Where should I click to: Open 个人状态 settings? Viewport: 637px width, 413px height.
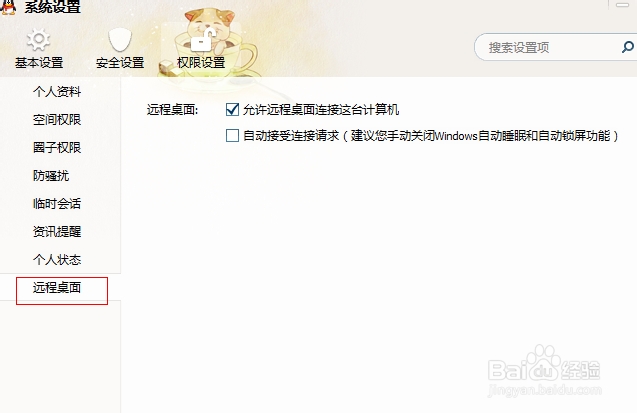(x=57, y=259)
